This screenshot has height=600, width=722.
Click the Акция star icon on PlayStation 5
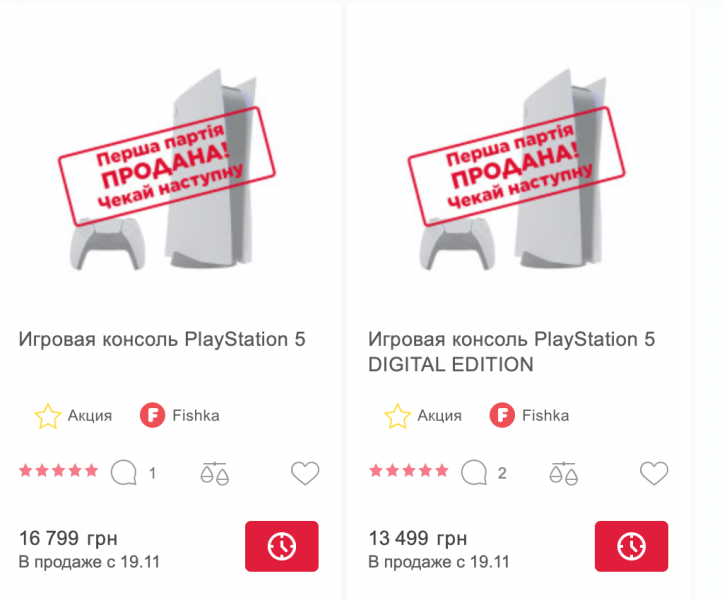click(48, 415)
